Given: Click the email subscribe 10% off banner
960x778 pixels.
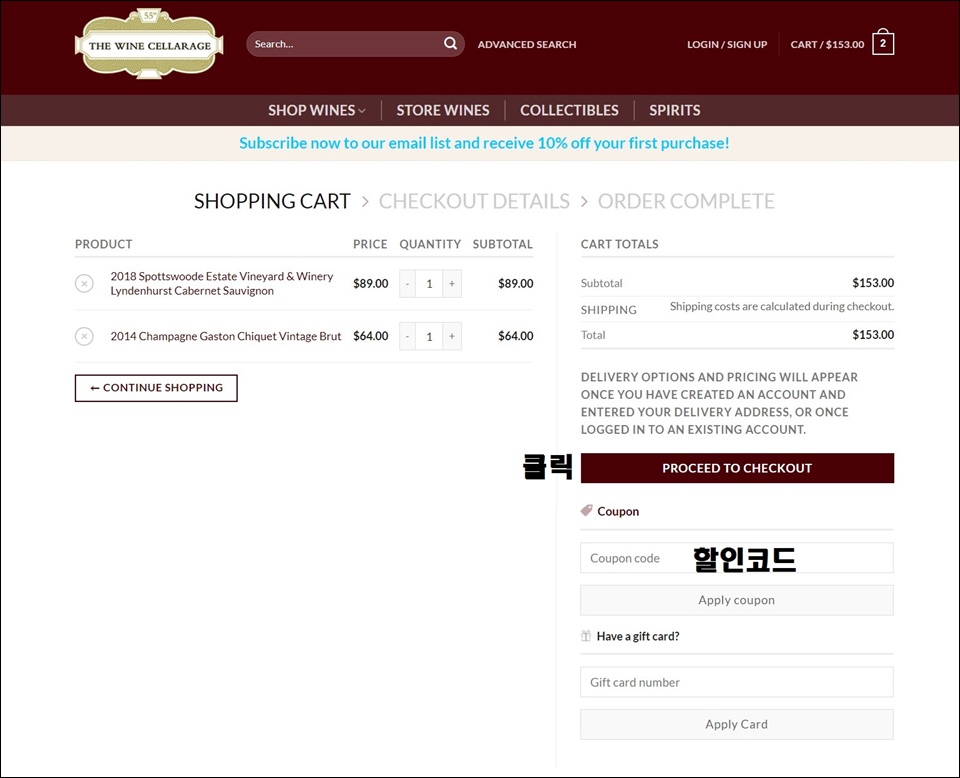Looking at the screenshot, I should click(484, 143).
